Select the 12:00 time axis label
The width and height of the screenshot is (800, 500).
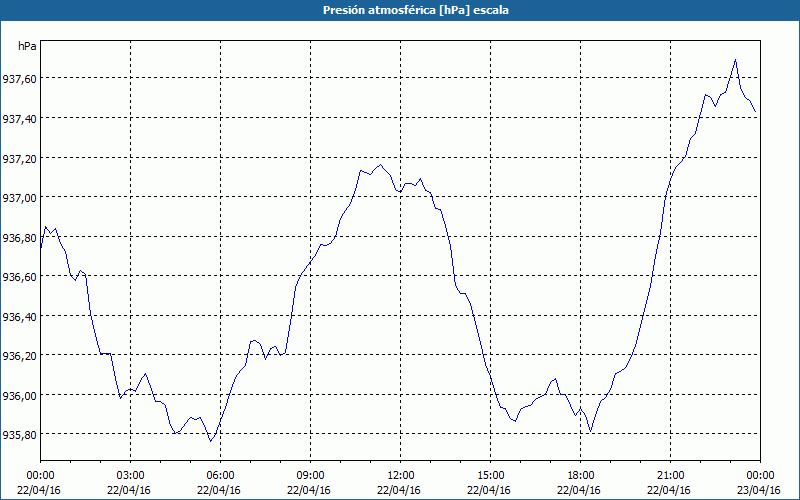(x=401, y=476)
